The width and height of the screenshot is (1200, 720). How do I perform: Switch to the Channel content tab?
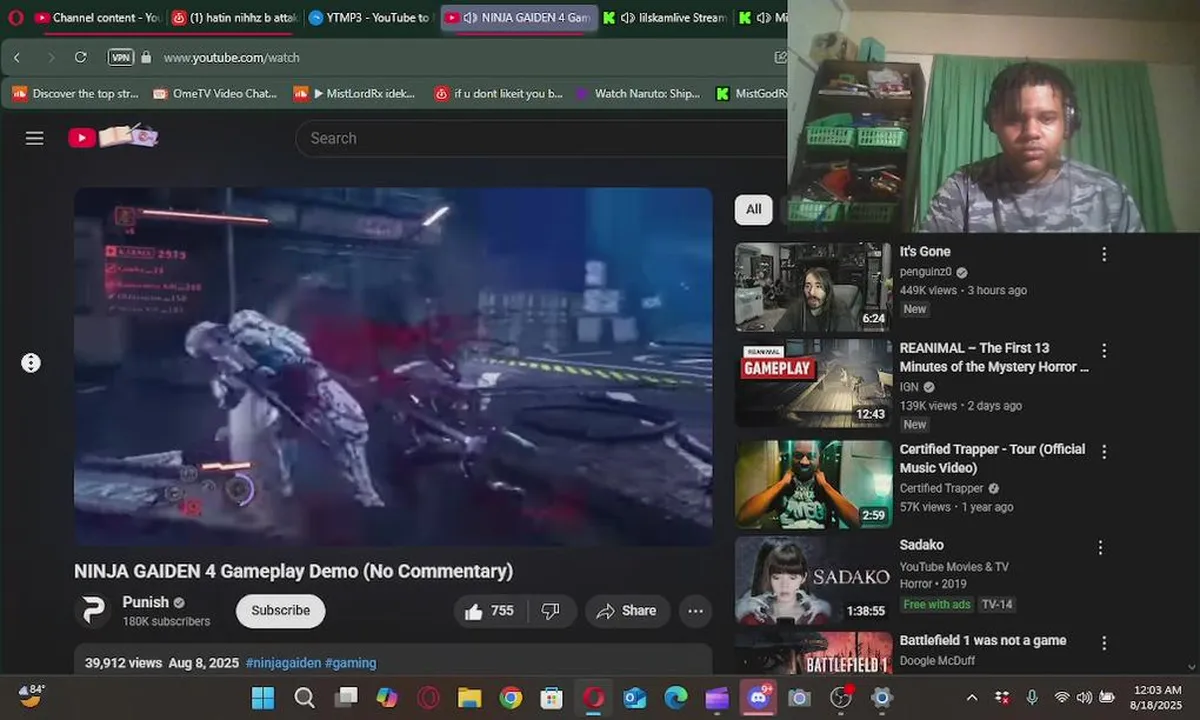coord(98,18)
